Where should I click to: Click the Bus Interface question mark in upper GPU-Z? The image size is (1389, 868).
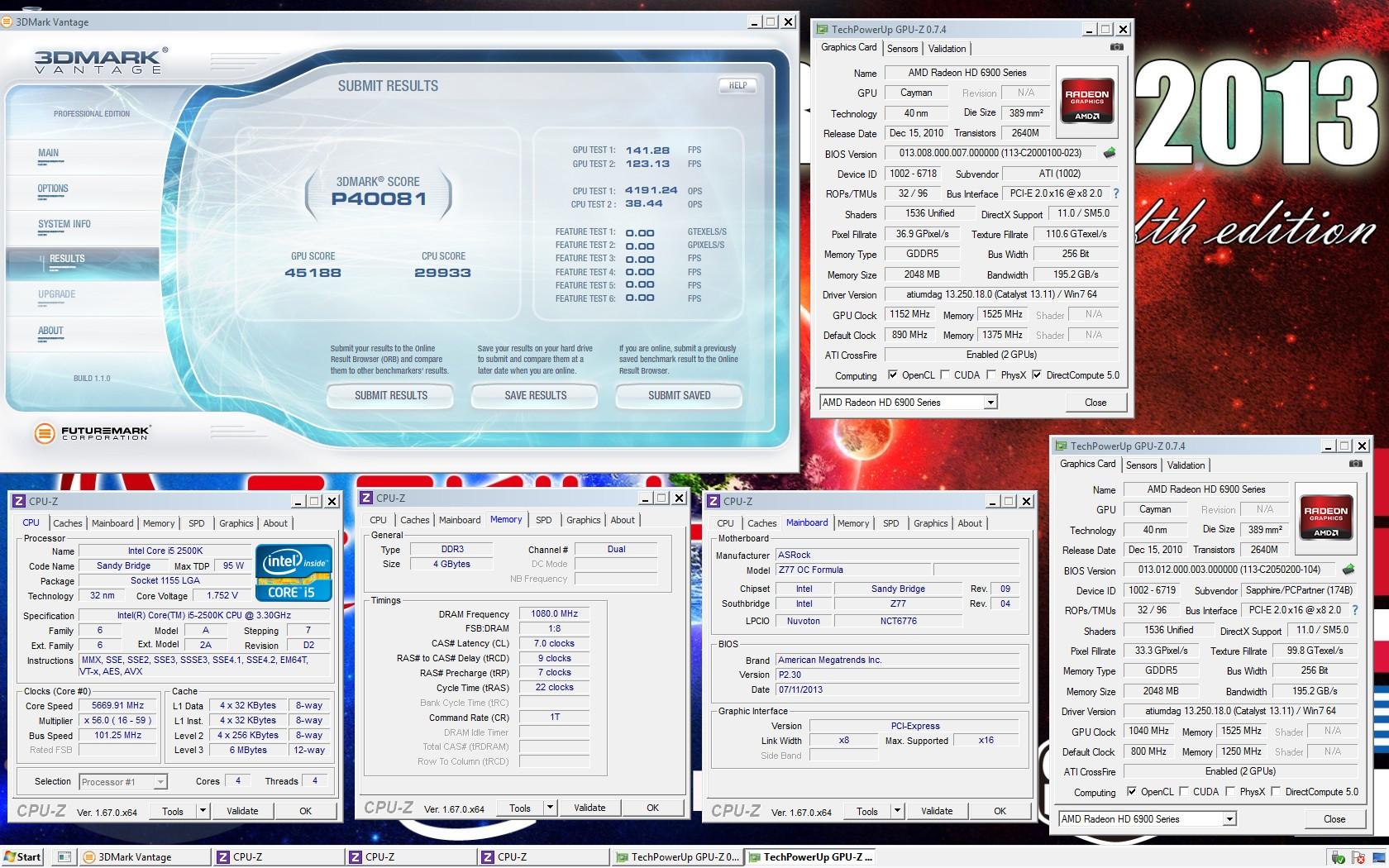point(1115,193)
